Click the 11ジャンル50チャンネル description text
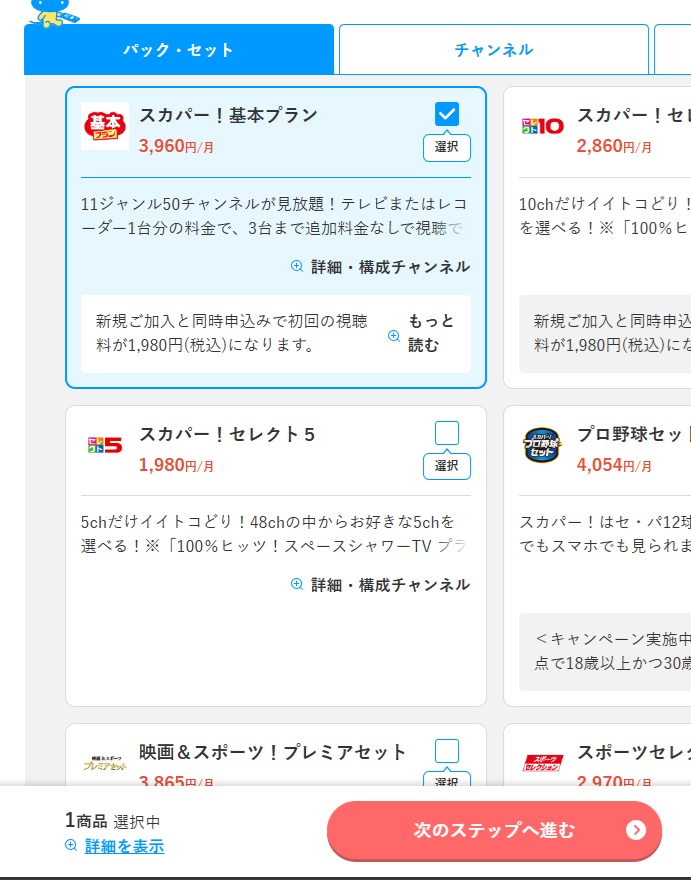The width and height of the screenshot is (691, 880). [274, 216]
